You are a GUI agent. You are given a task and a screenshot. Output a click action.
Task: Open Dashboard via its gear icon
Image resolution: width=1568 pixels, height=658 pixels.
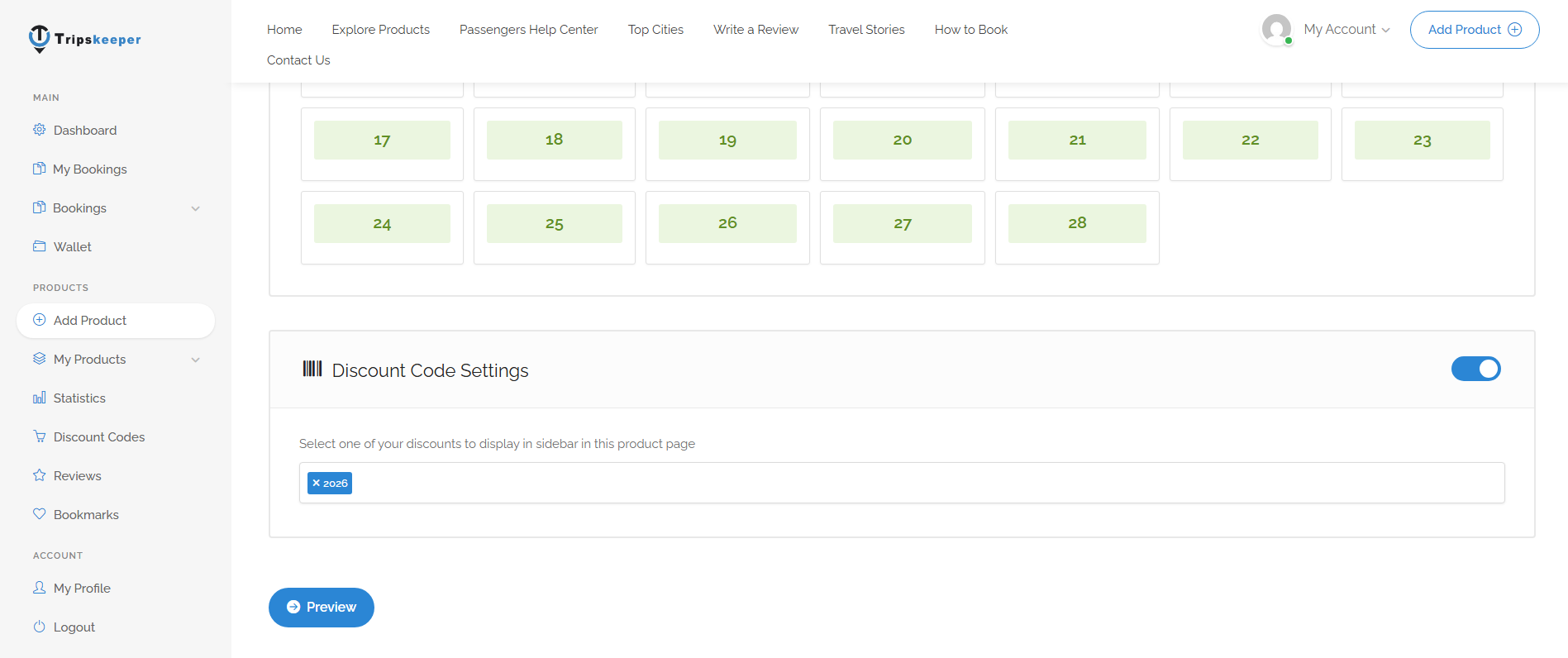(x=39, y=130)
